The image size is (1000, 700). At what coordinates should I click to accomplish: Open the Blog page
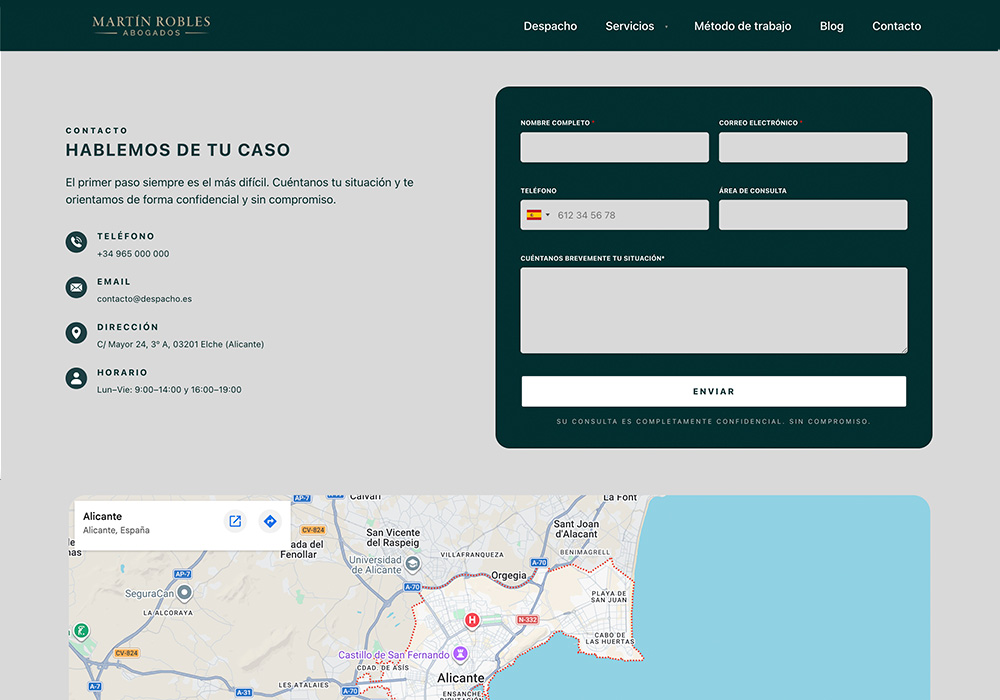coord(831,26)
